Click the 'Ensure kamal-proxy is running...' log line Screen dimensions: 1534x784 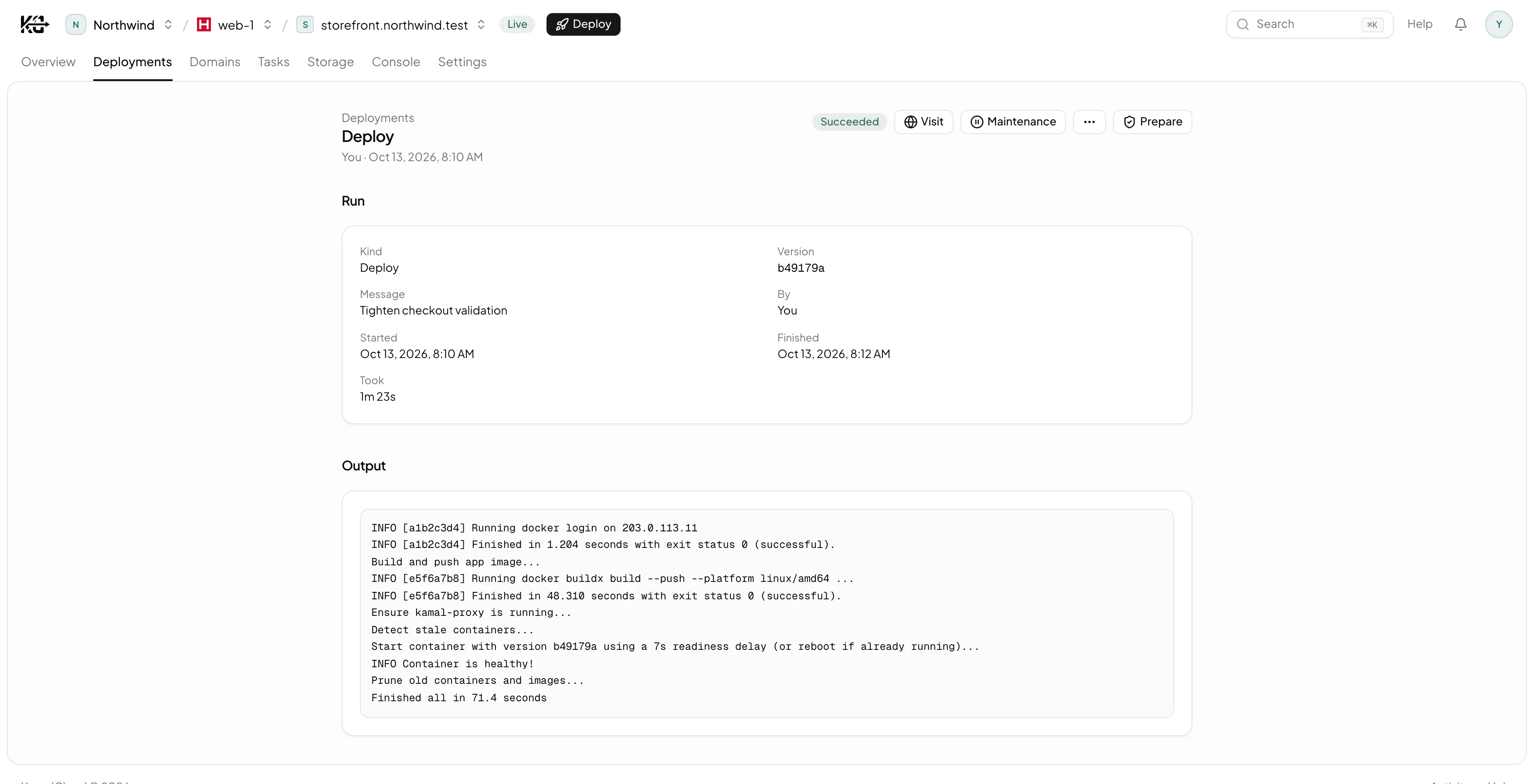(471, 612)
